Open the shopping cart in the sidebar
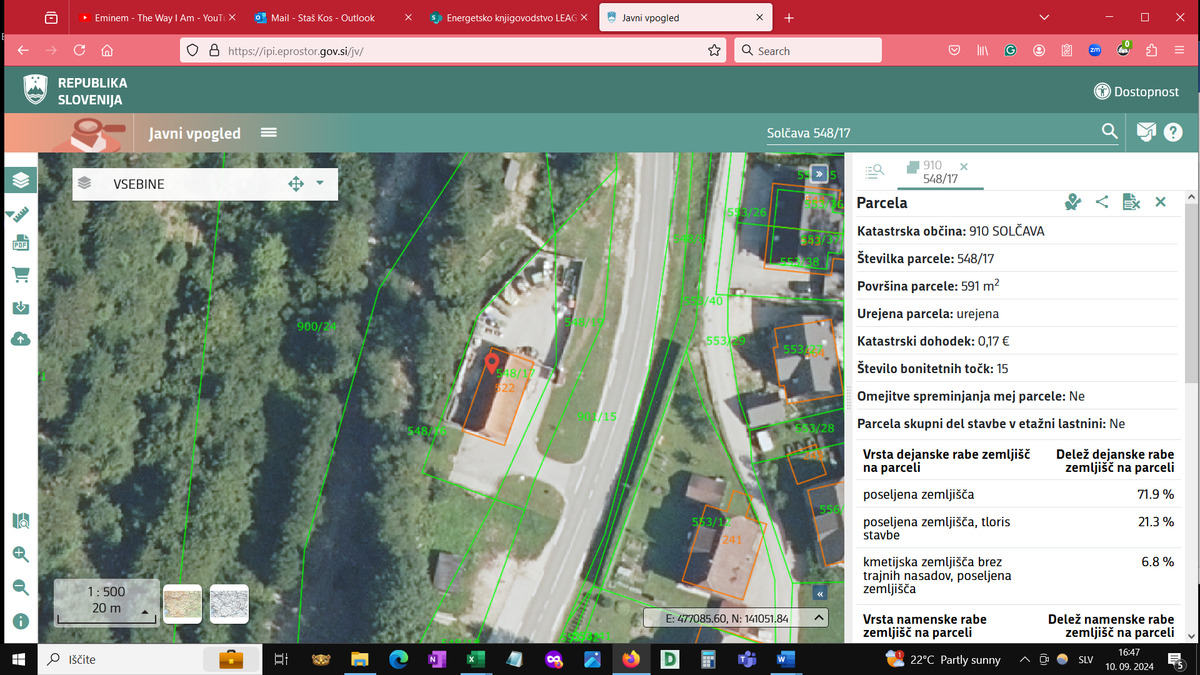 point(21,274)
